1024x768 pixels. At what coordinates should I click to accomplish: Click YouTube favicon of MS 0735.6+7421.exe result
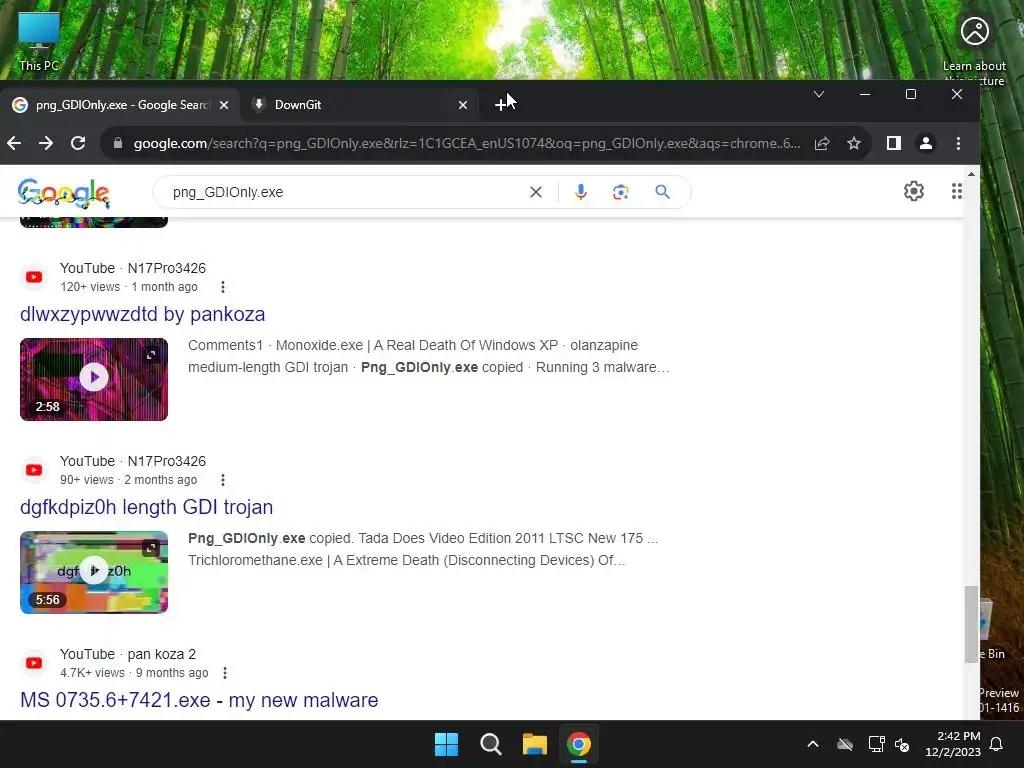34,663
